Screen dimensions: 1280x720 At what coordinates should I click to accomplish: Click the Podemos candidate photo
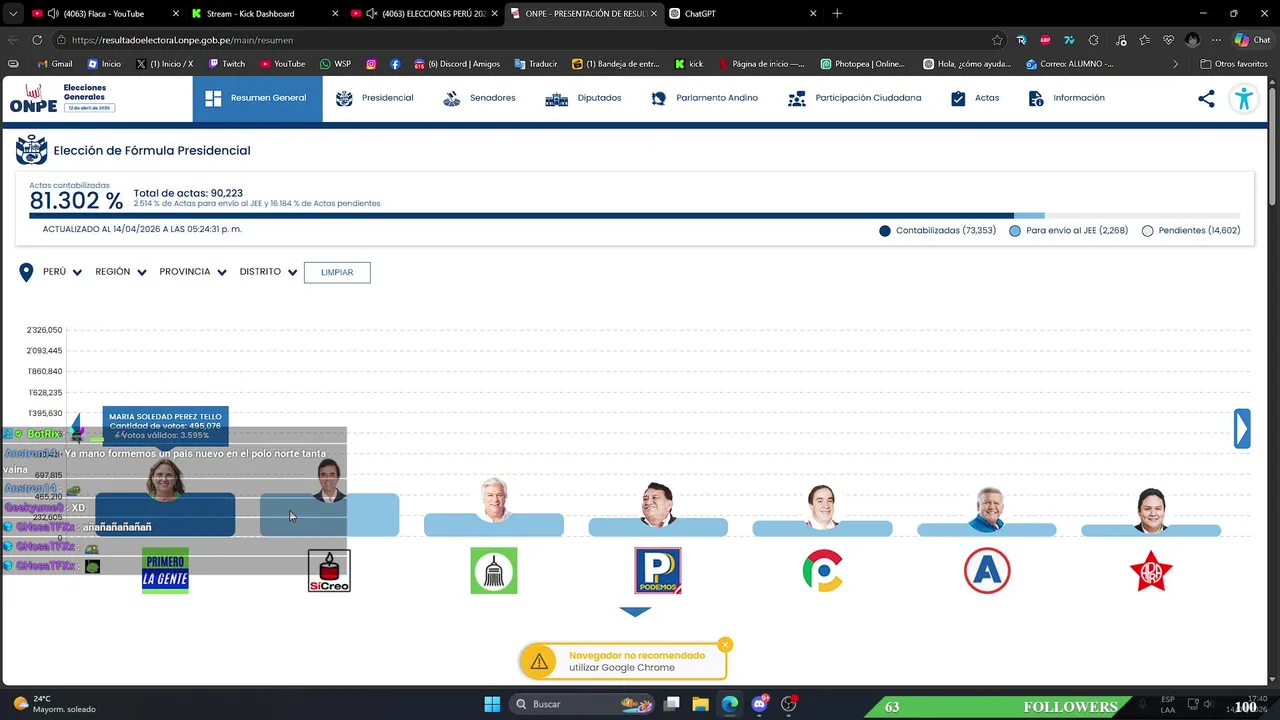click(658, 503)
